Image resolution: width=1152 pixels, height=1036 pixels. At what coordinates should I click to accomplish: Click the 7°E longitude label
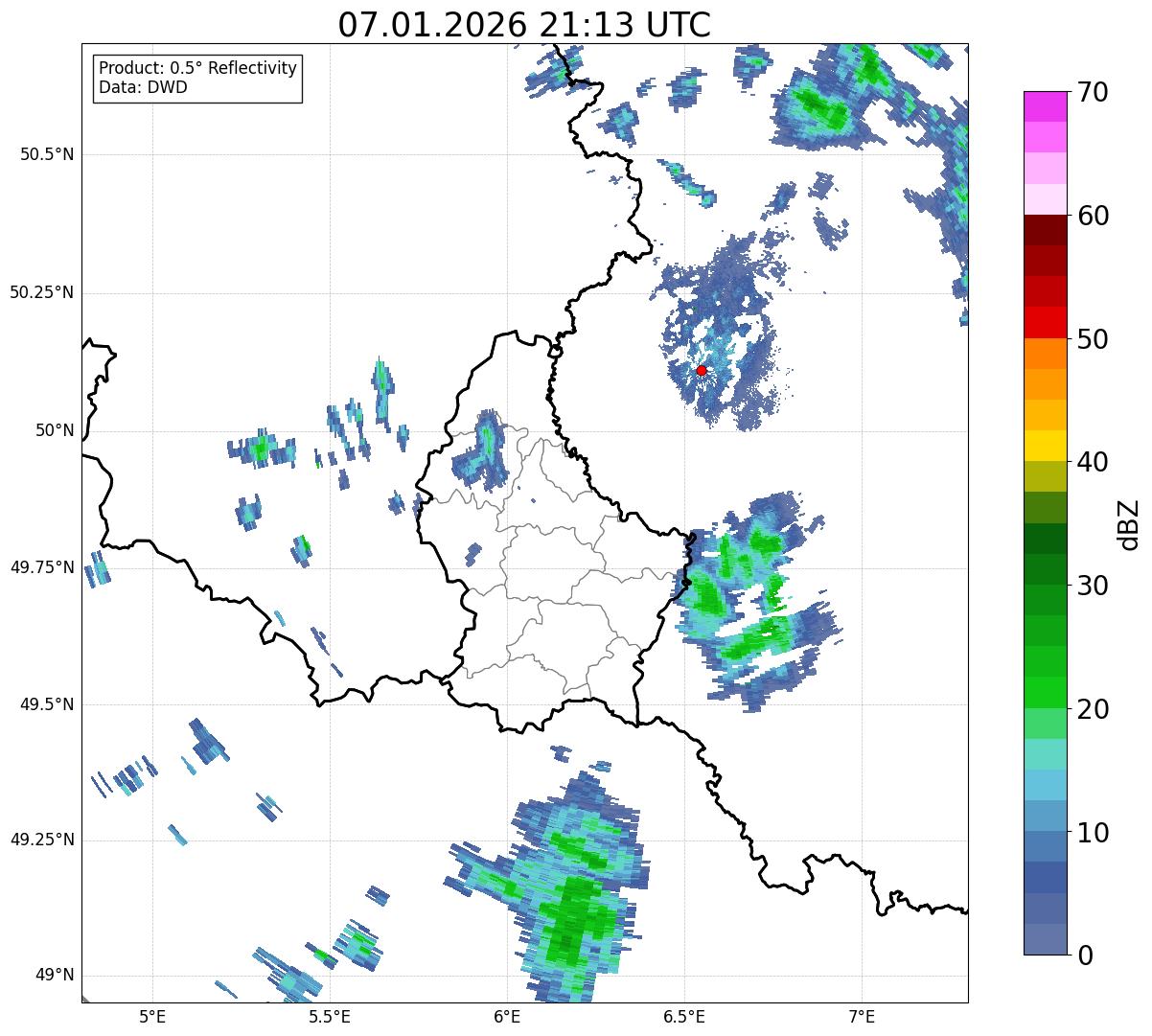tap(862, 1016)
